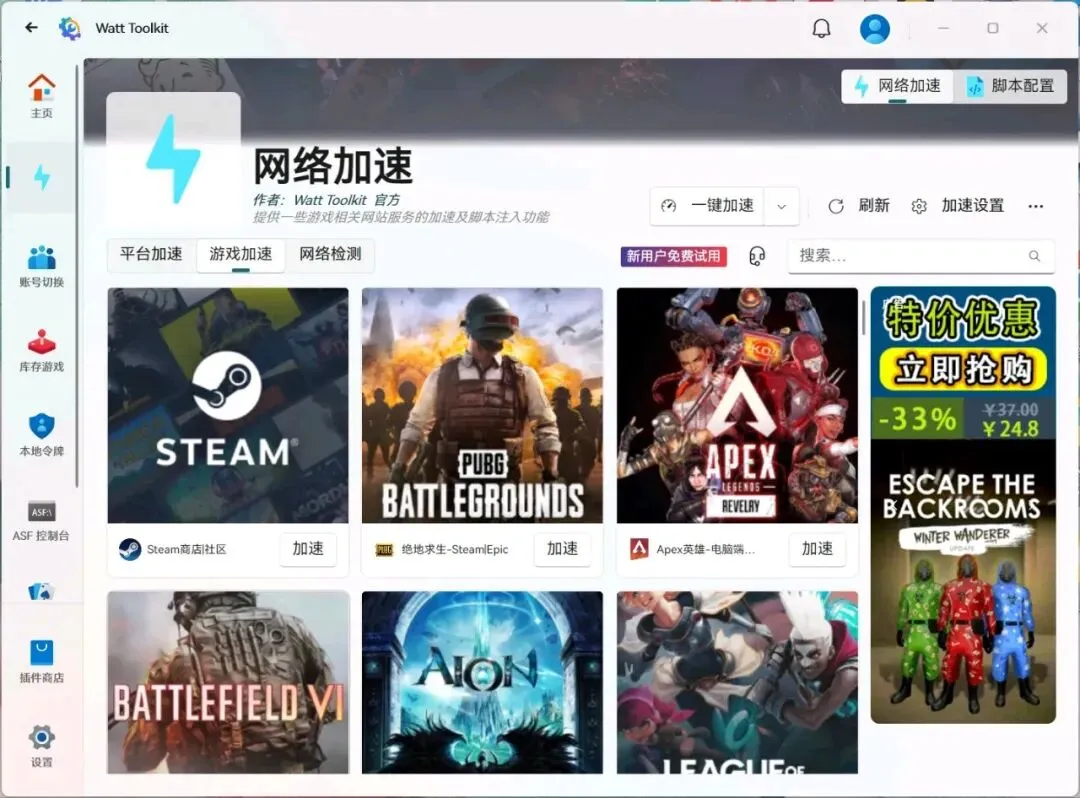This screenshot has width=1080, height=798.
Task: Click the more options ellipsis icon
Action: 1035,206
